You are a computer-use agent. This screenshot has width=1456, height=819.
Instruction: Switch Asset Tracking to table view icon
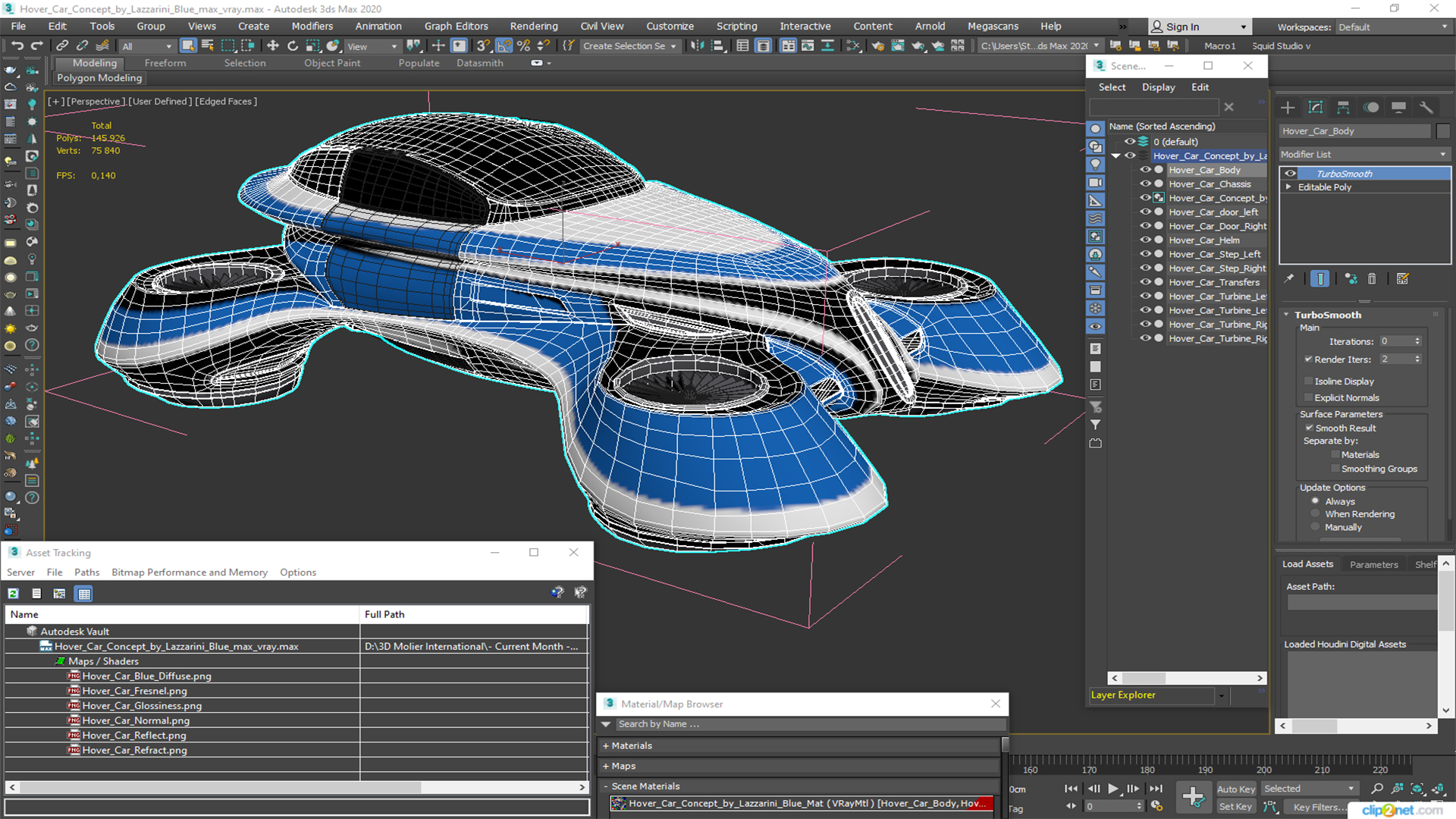click(84, 594)
